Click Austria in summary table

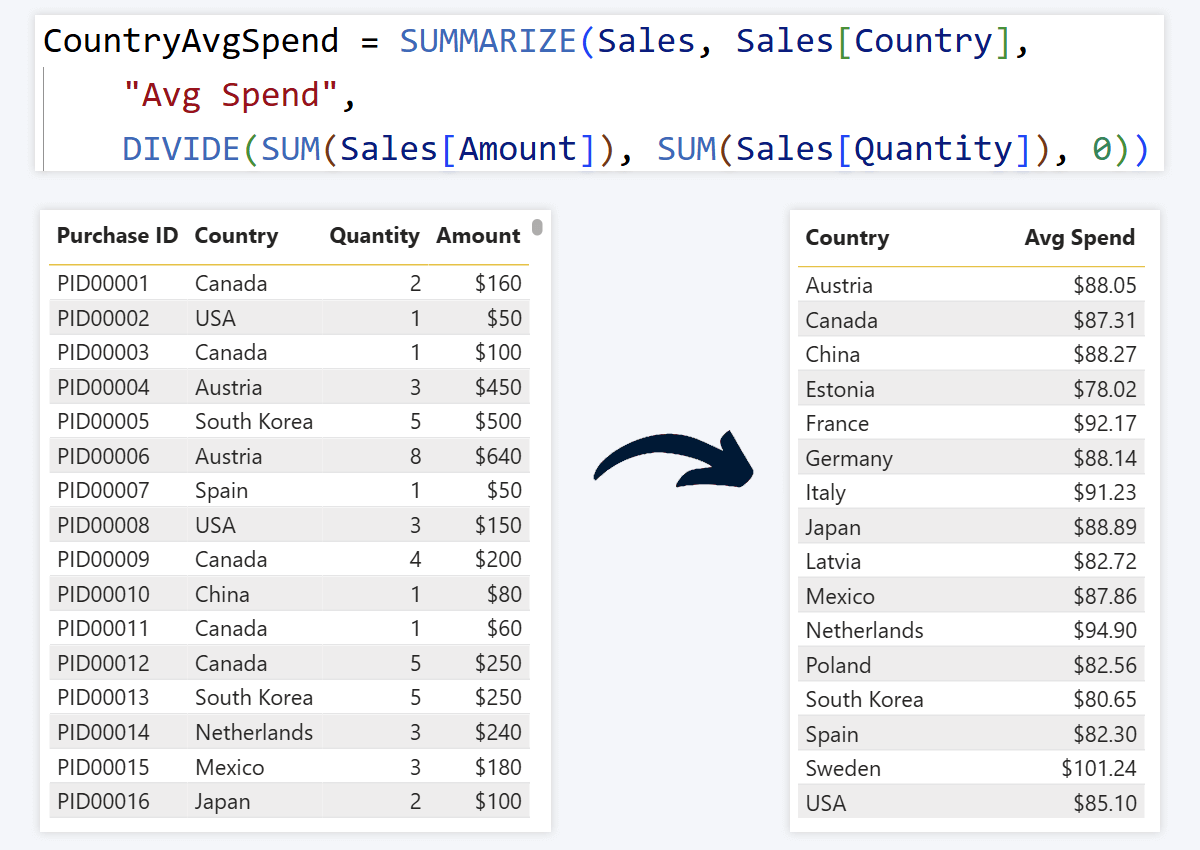(x=839, y=286)
